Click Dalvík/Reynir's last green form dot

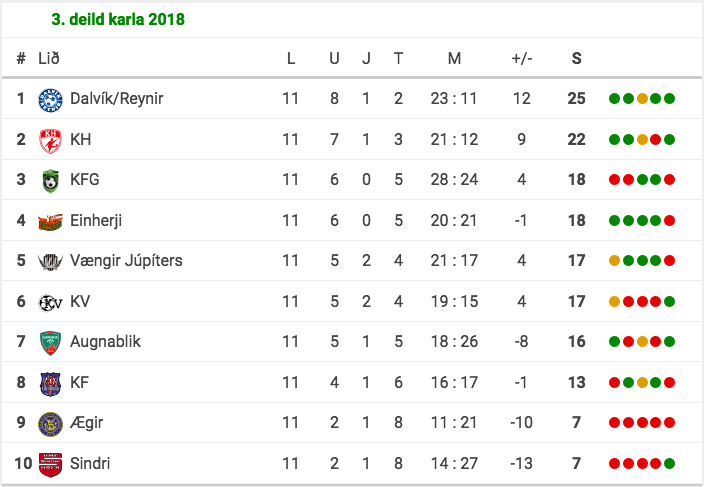click(670, 99)
